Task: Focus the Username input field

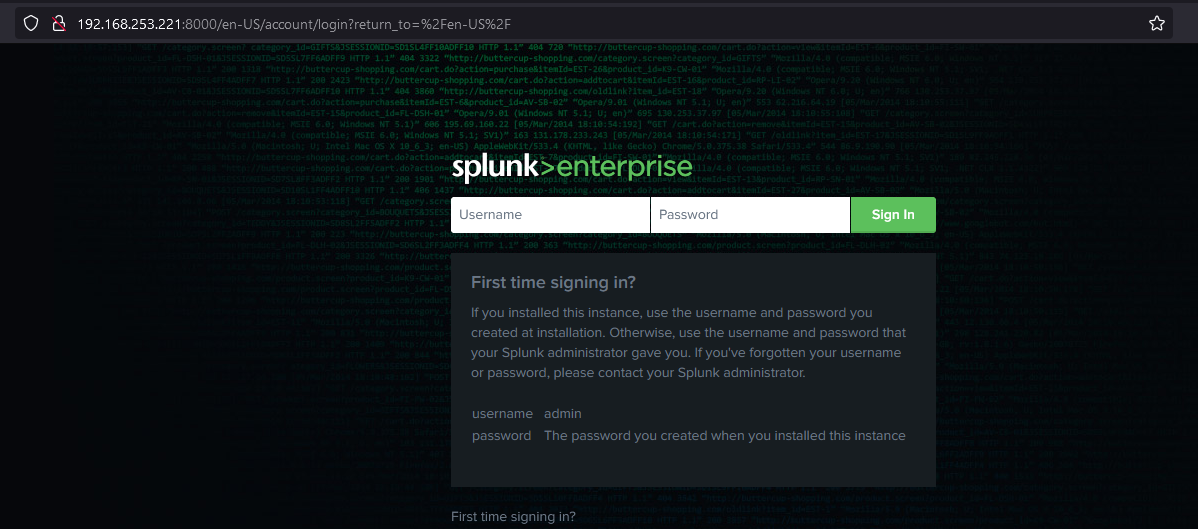Action: (550, 215)
